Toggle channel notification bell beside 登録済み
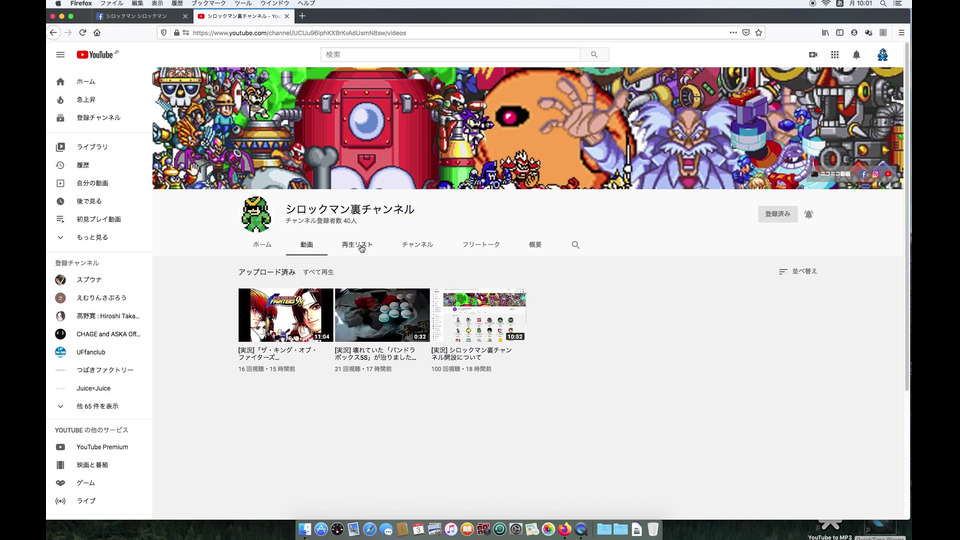 click(x=808, y=214)
